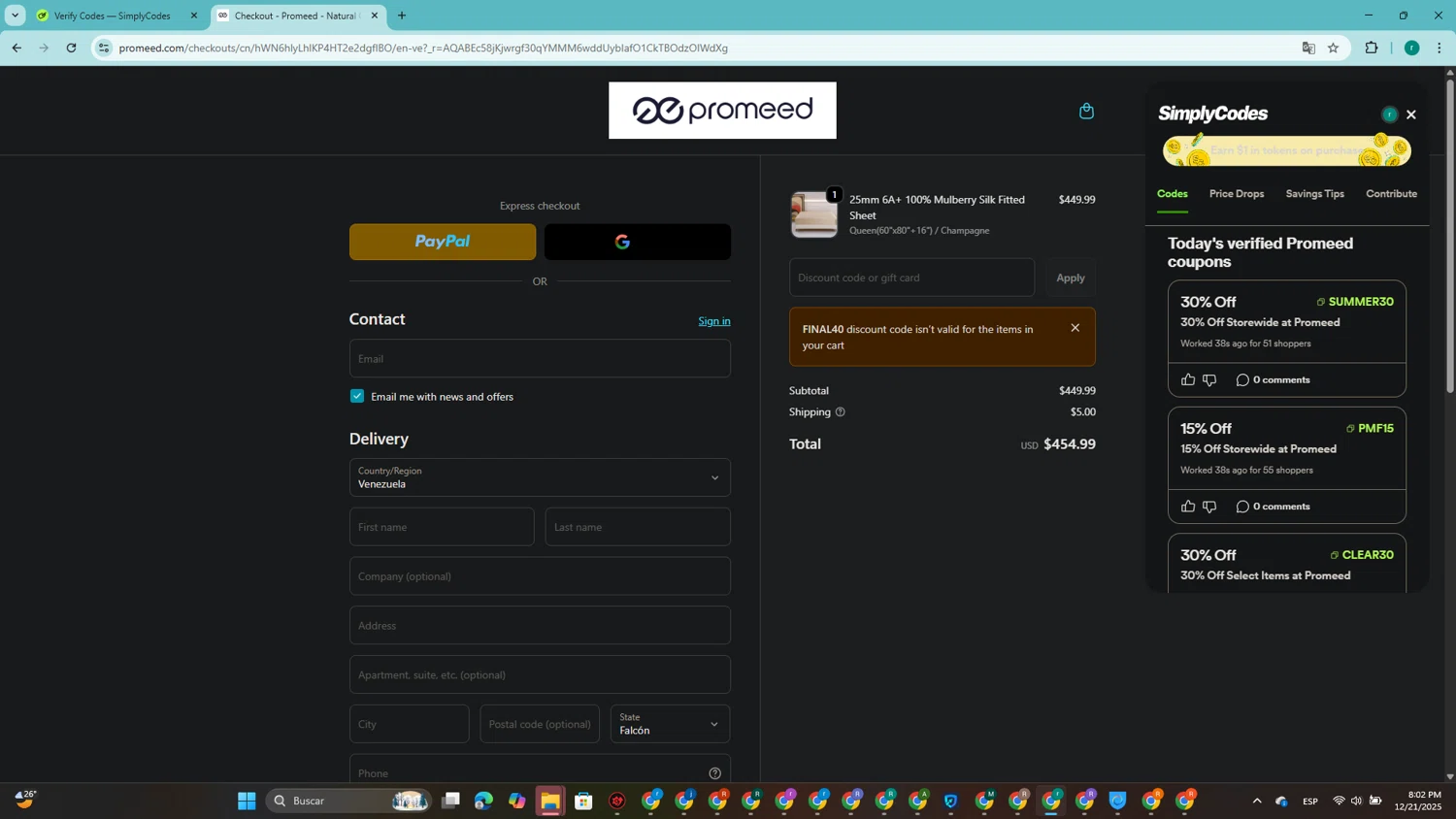This screenshot has width=1456, height=819.
Task: Pay with the Google Pay express button
Action: pos(638,242)
